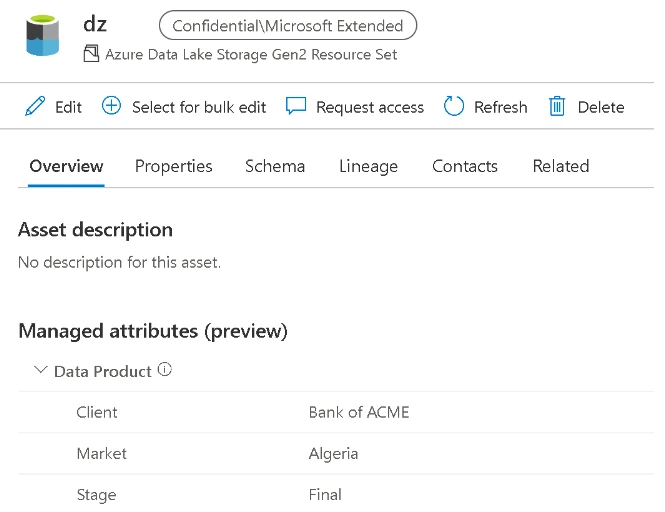Click the plus-circle bulk edit icon
This screenshot has height=512, width=665.
tap(112, 107)
